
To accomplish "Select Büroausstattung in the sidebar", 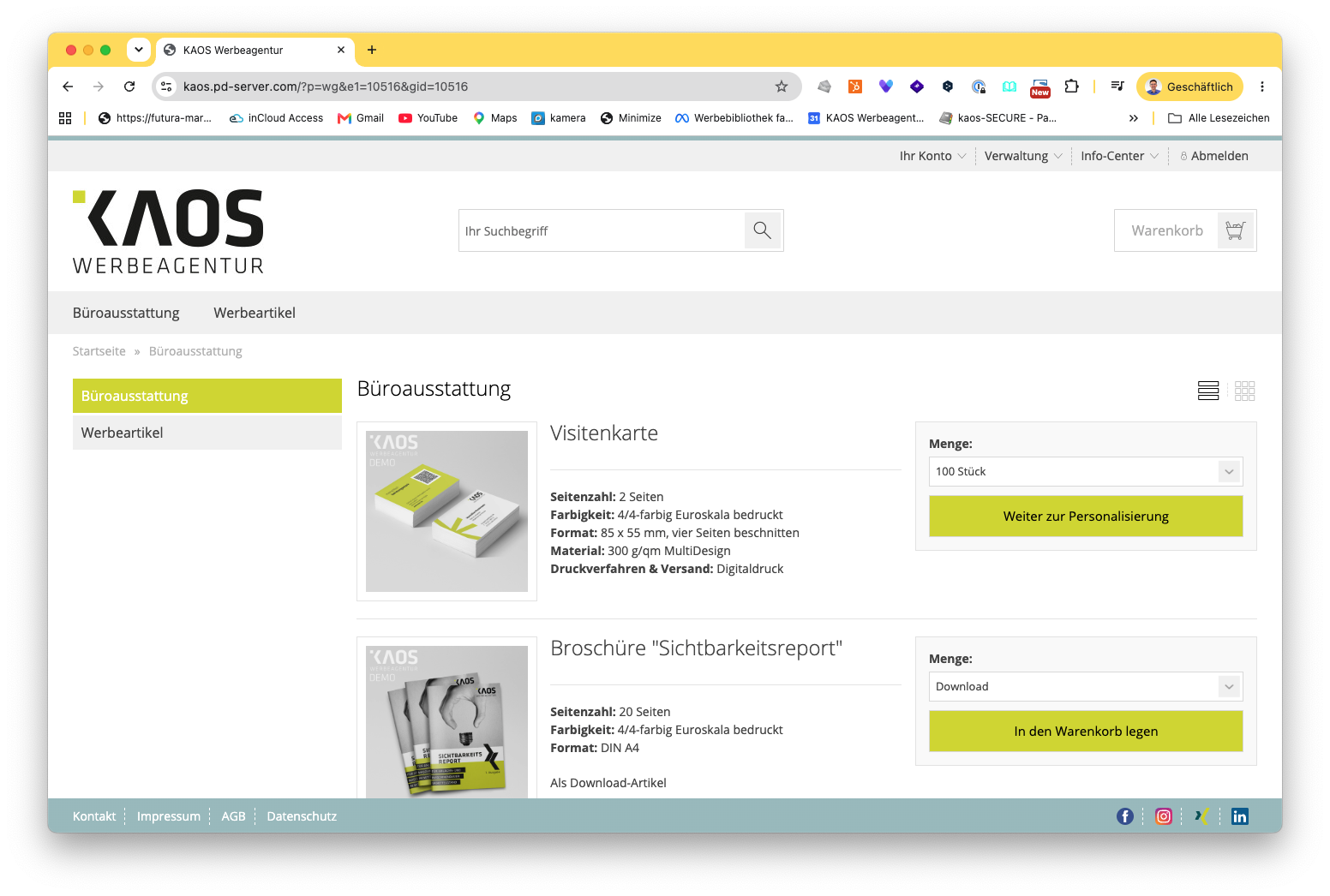I will tap(207, 396).
